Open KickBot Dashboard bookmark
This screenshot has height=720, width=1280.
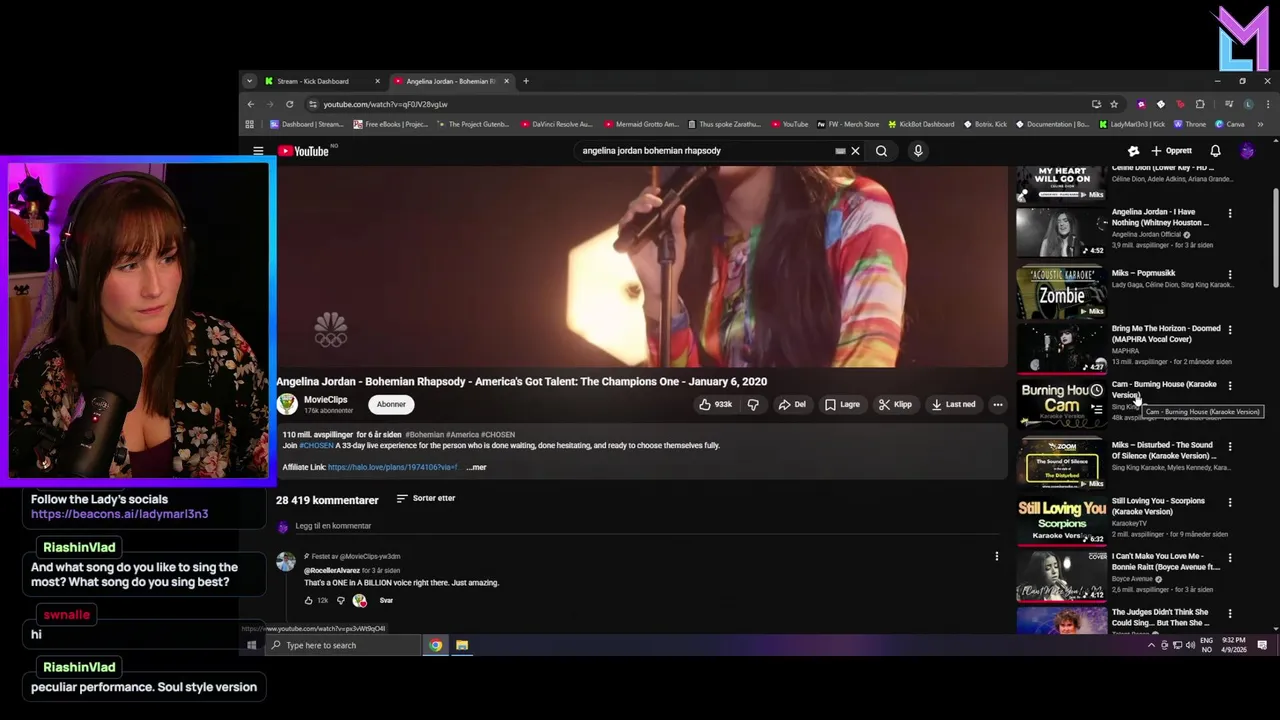click(921, 125)
